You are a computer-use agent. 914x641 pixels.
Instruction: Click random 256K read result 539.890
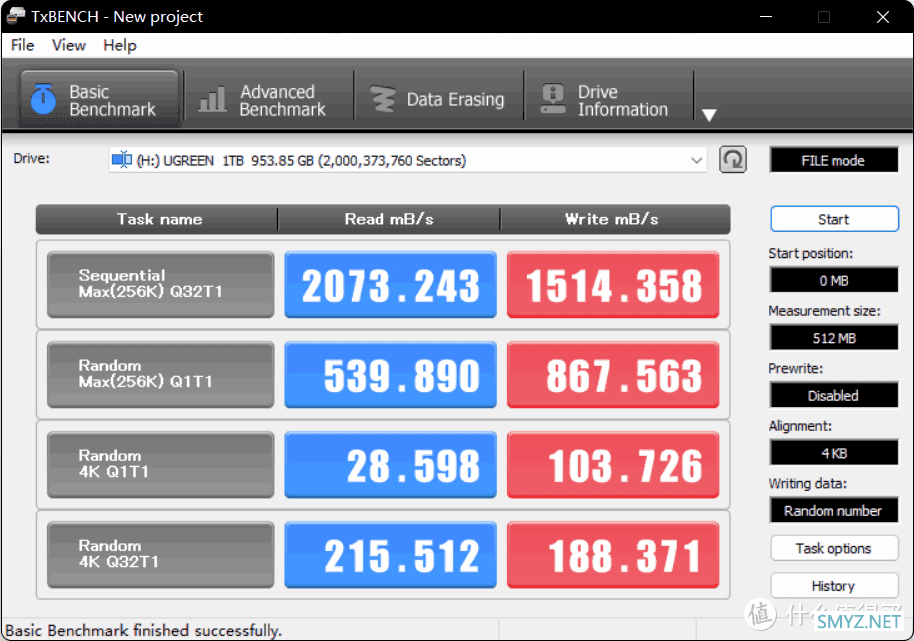391,375
